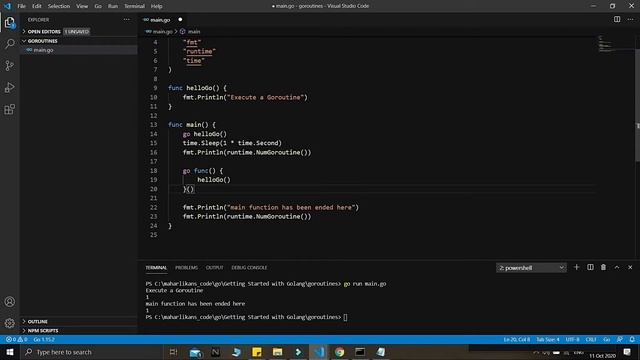Select the Terminal panel tab
640x360 pixels.
click(x=156, y=267)
